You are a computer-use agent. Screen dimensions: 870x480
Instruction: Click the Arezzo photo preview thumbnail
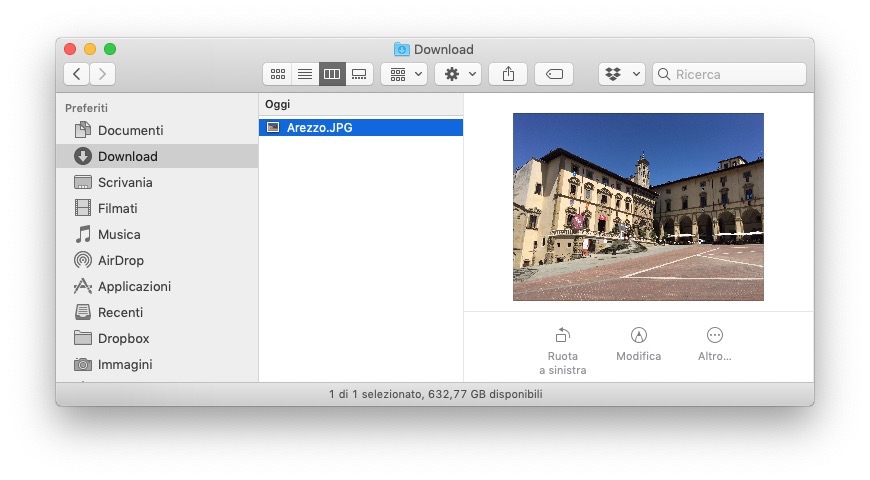click(x=638, y=207)
